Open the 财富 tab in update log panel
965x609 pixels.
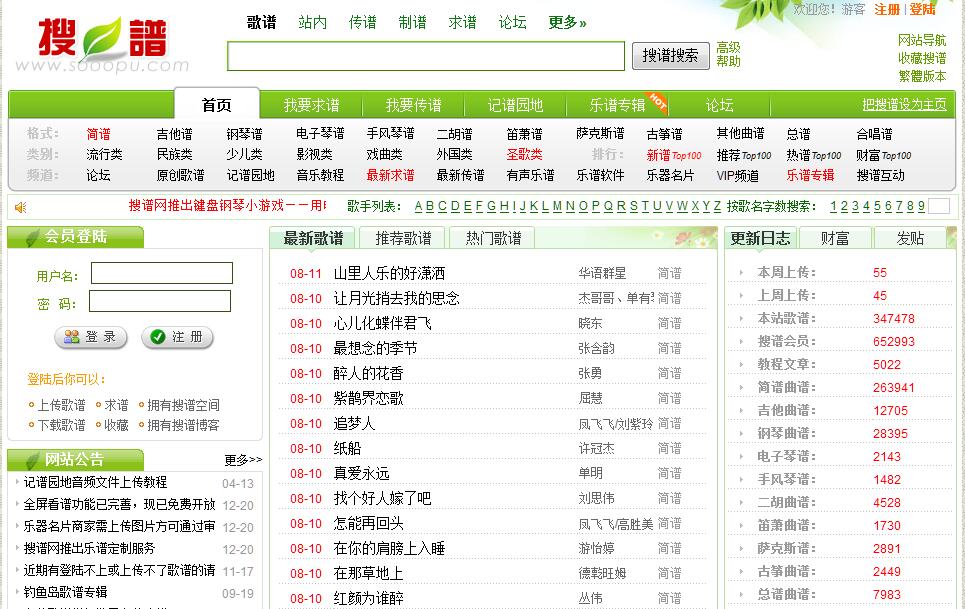click(x=835, y=238)
